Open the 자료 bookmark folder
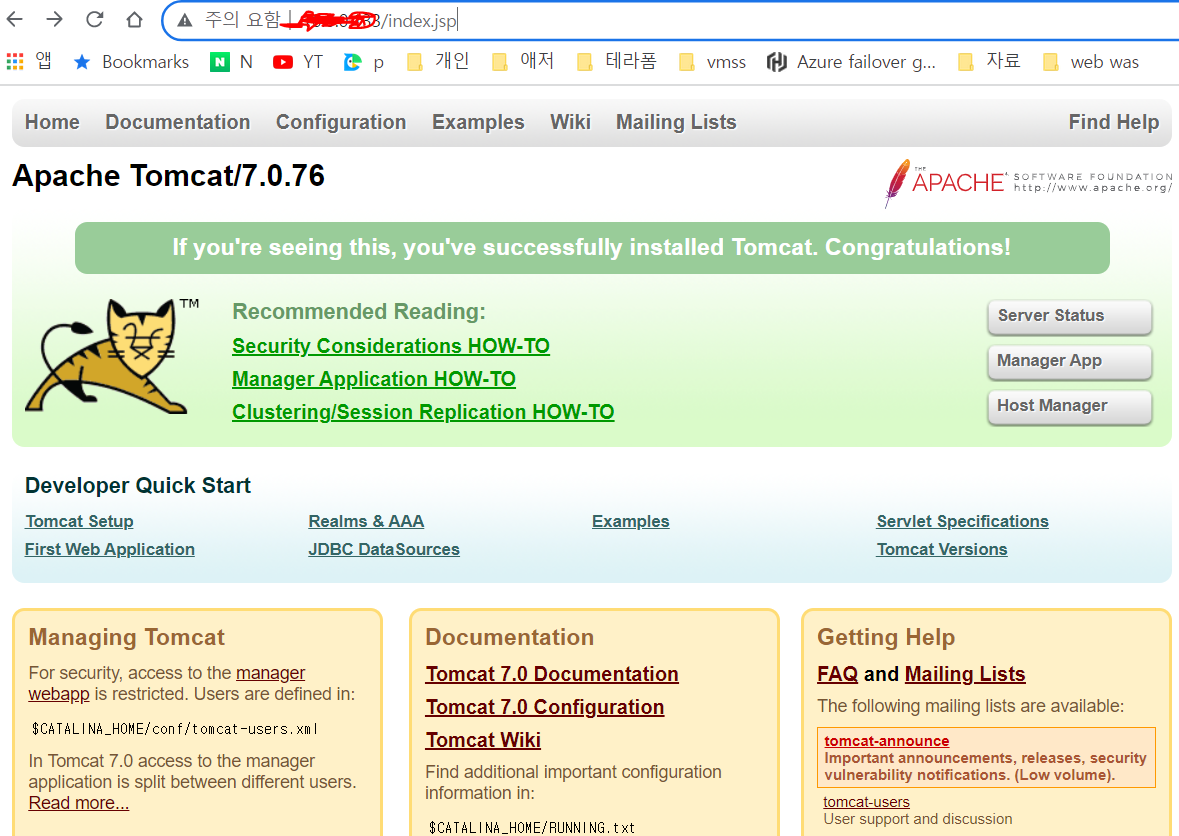1179x836 pixels. [990, 62]
